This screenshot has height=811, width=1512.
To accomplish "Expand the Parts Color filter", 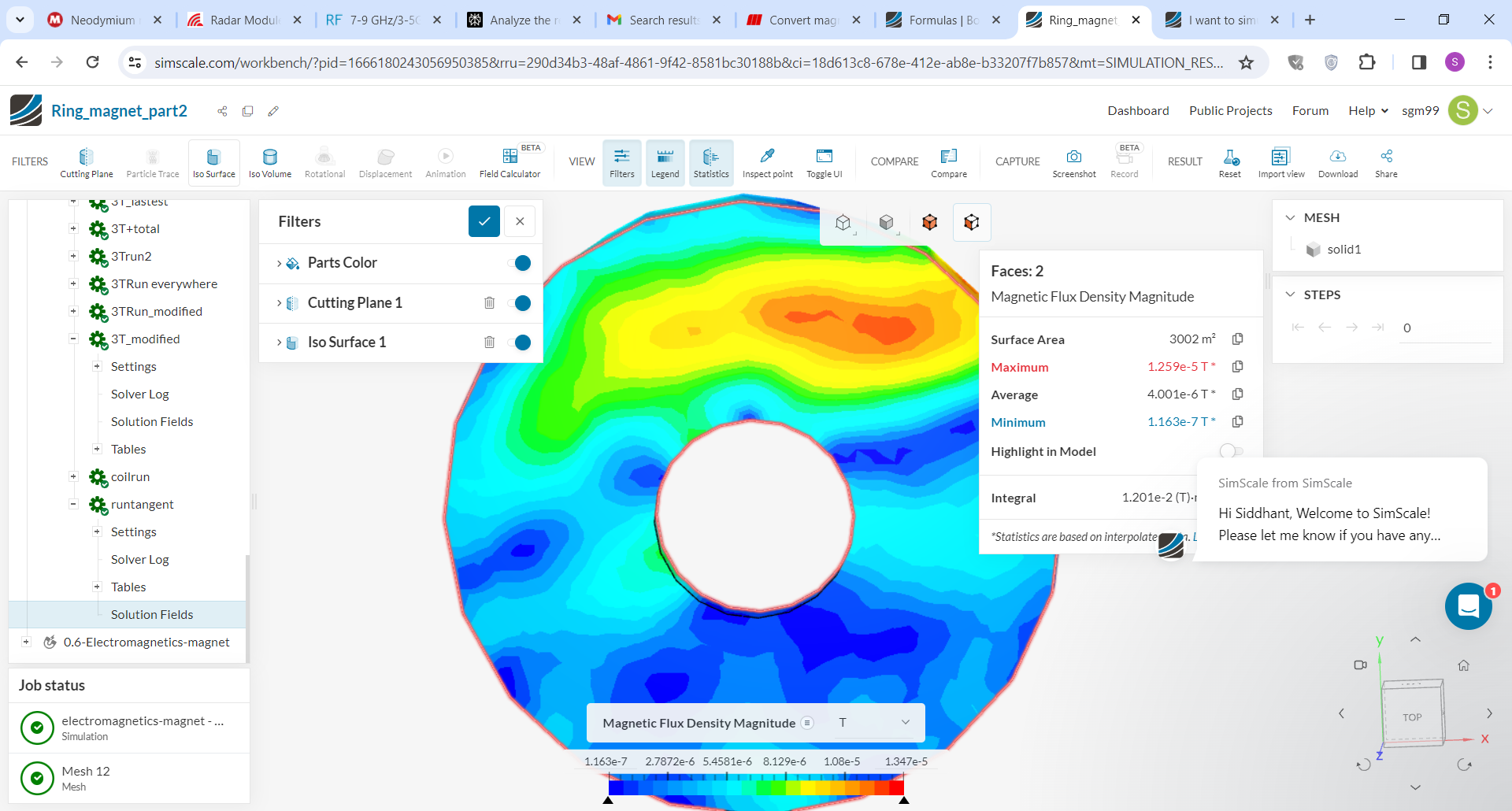I will [279, 263].
